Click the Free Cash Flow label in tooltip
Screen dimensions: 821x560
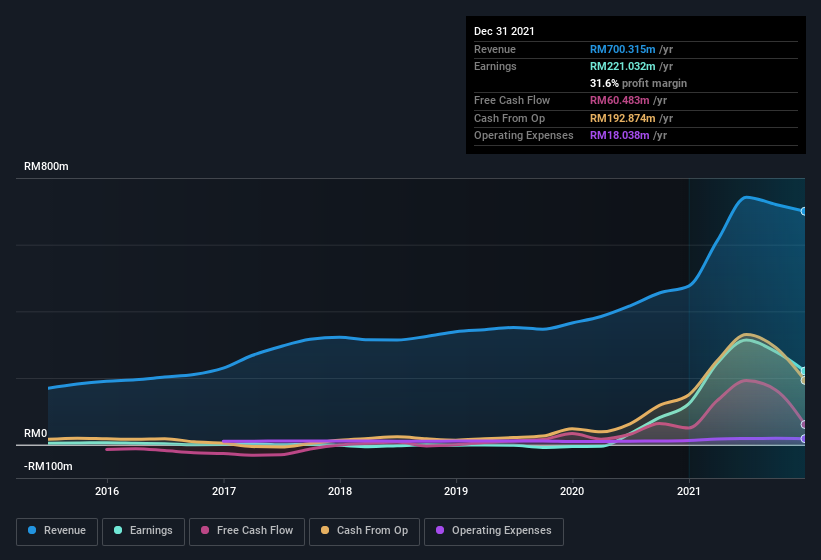point(512,100)
